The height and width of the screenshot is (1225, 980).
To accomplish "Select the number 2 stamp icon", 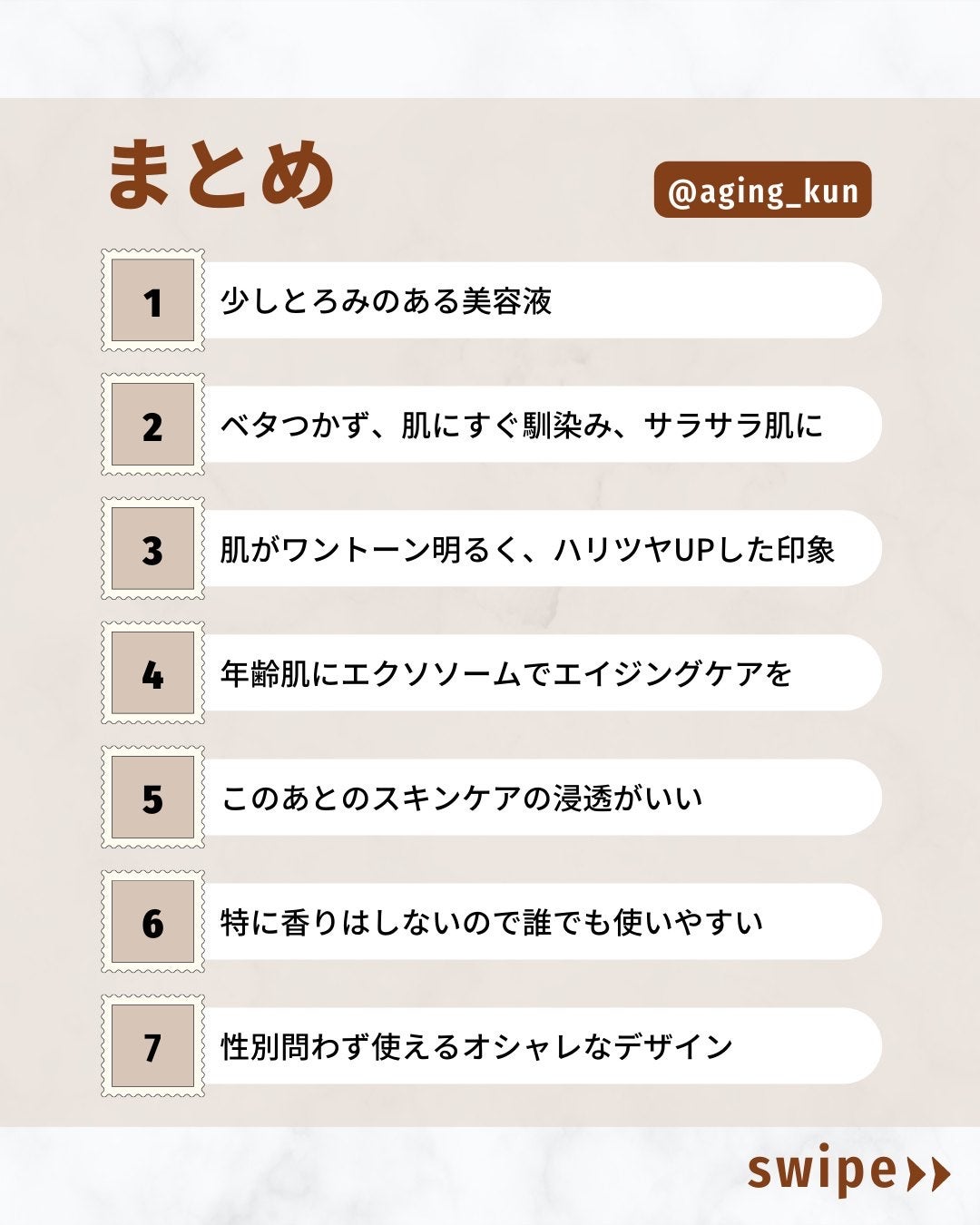I will pos(152,426).
